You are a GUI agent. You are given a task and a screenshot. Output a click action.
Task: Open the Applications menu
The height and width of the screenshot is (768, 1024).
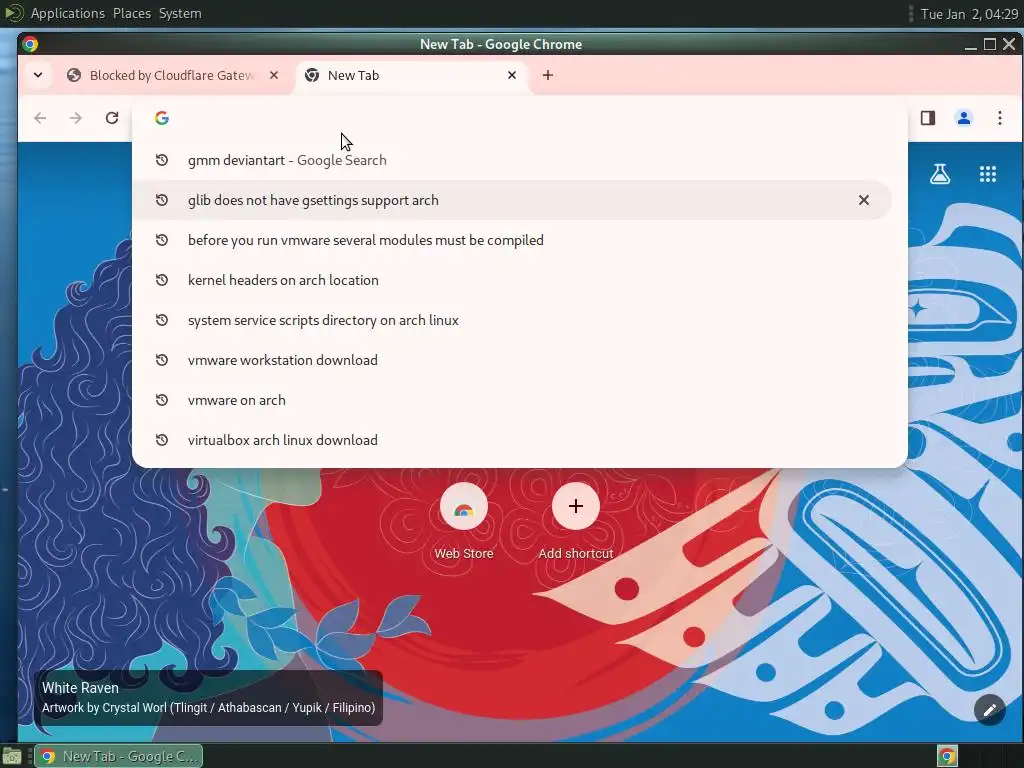[68, 13]
